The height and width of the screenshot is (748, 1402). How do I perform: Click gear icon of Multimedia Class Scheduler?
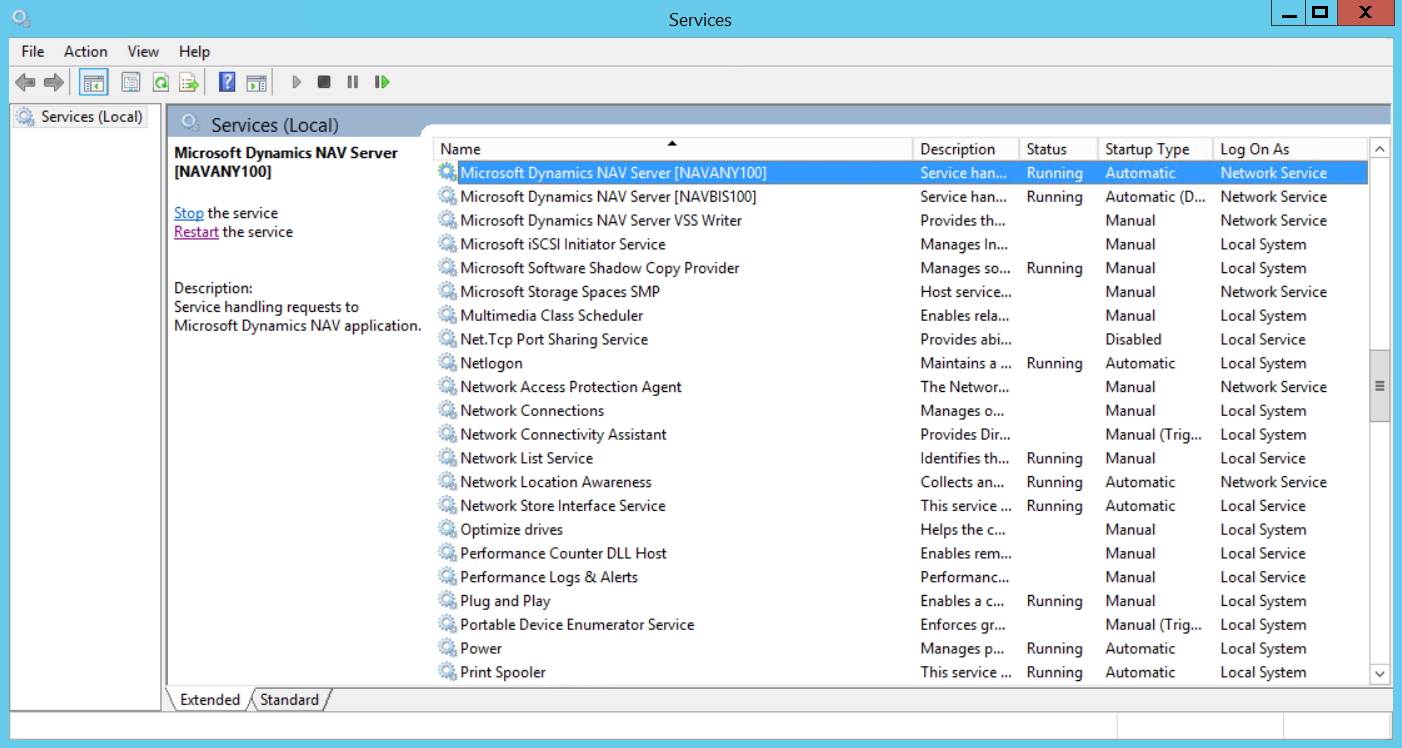click(x=447, y=315)
